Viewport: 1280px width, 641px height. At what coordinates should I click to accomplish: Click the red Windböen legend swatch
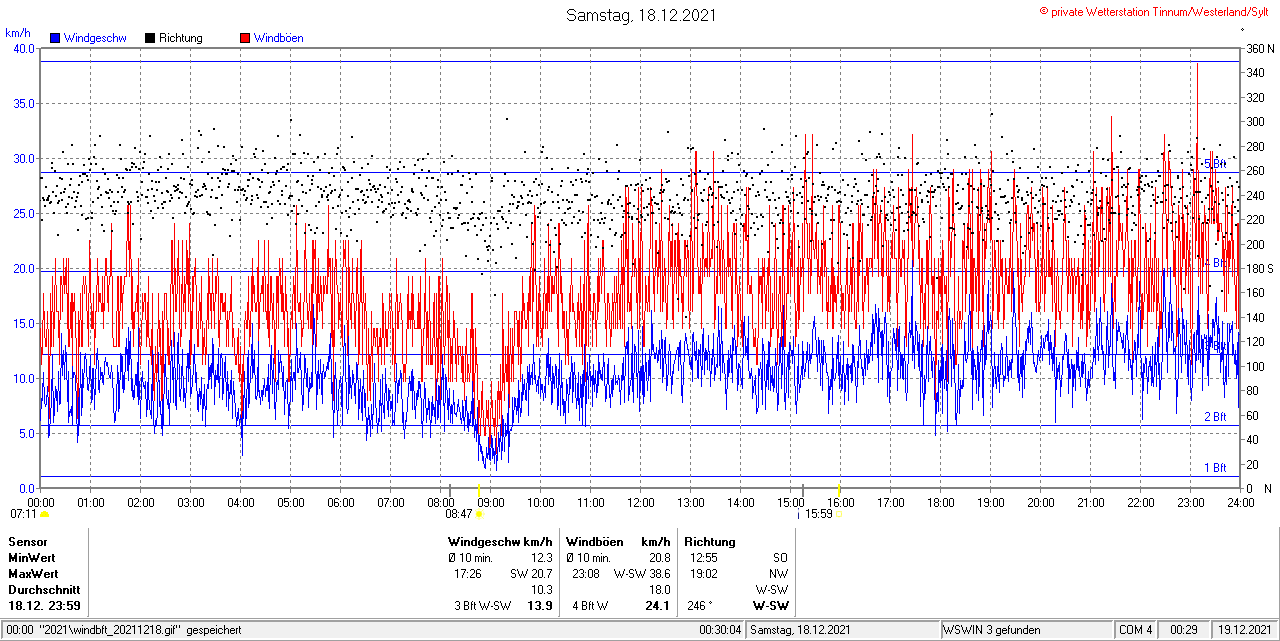pyautogui.click(x=245, y=38)
